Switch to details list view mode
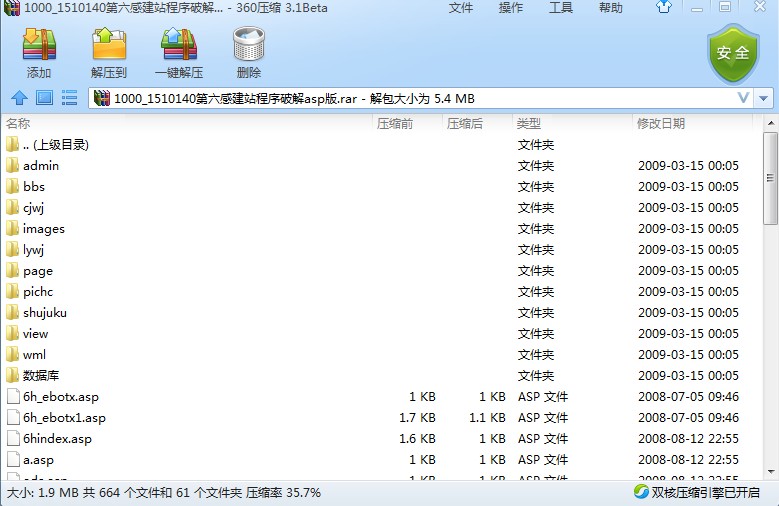The width and height of the screenshot is (779, 506). (69, 98)
